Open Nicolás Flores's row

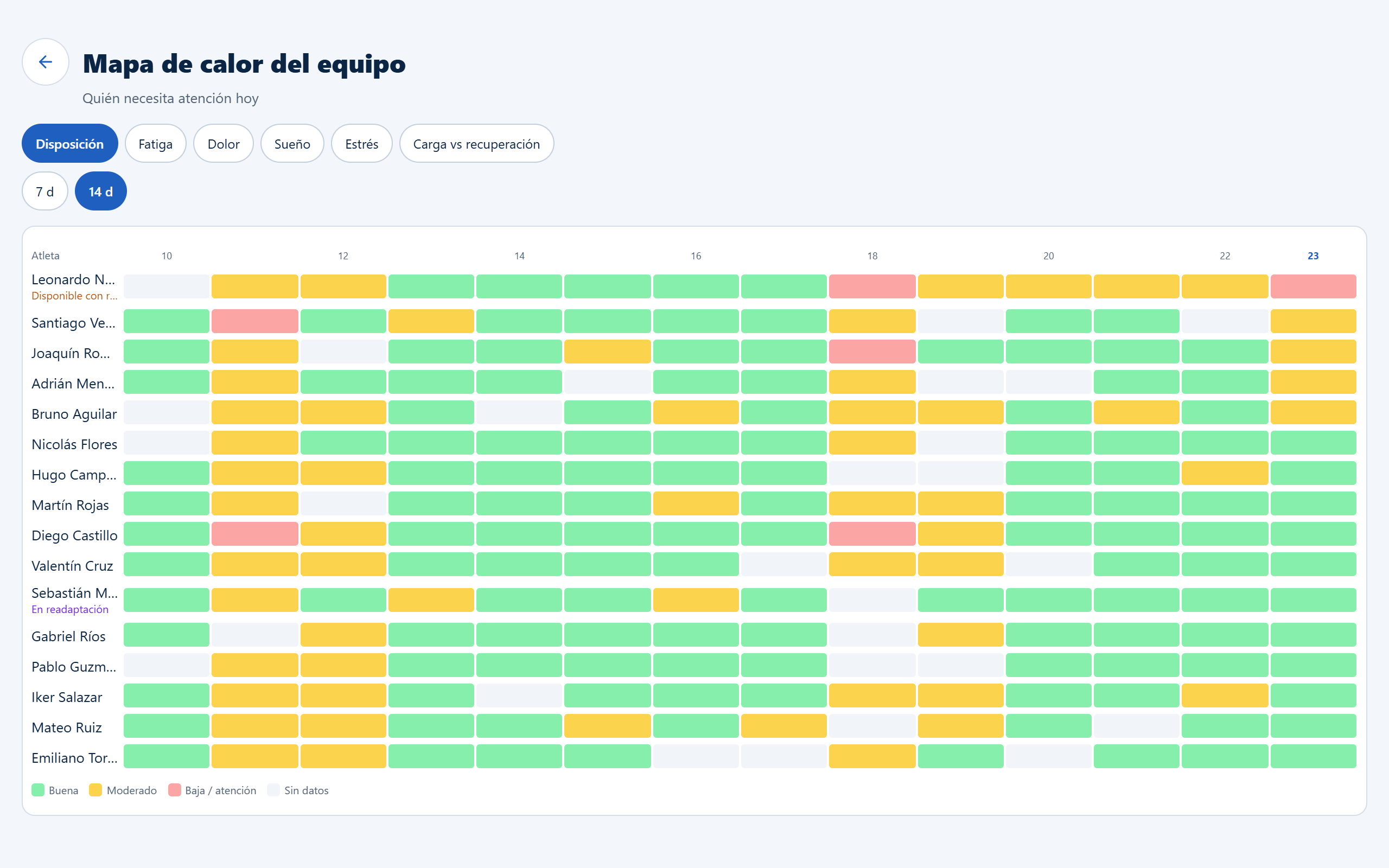coord(694,443)
